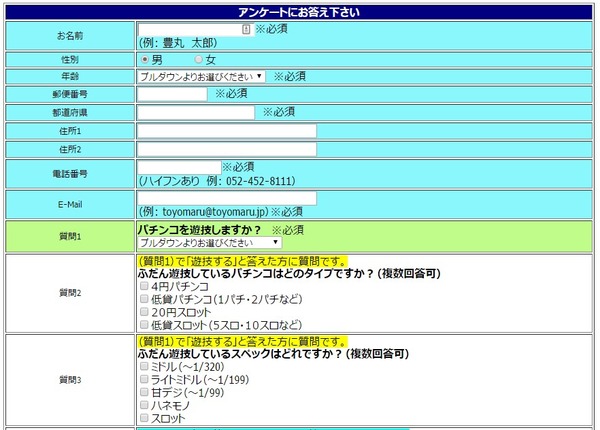
Task: Click the 郵便番号 label cell
Action: [70, 94]
